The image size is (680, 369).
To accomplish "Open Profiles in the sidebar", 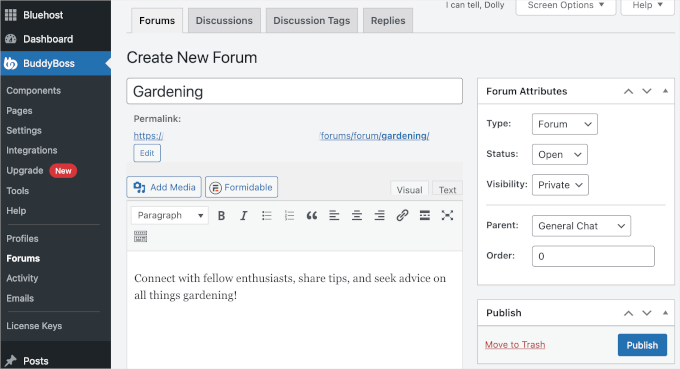I will tap(22, 238).
